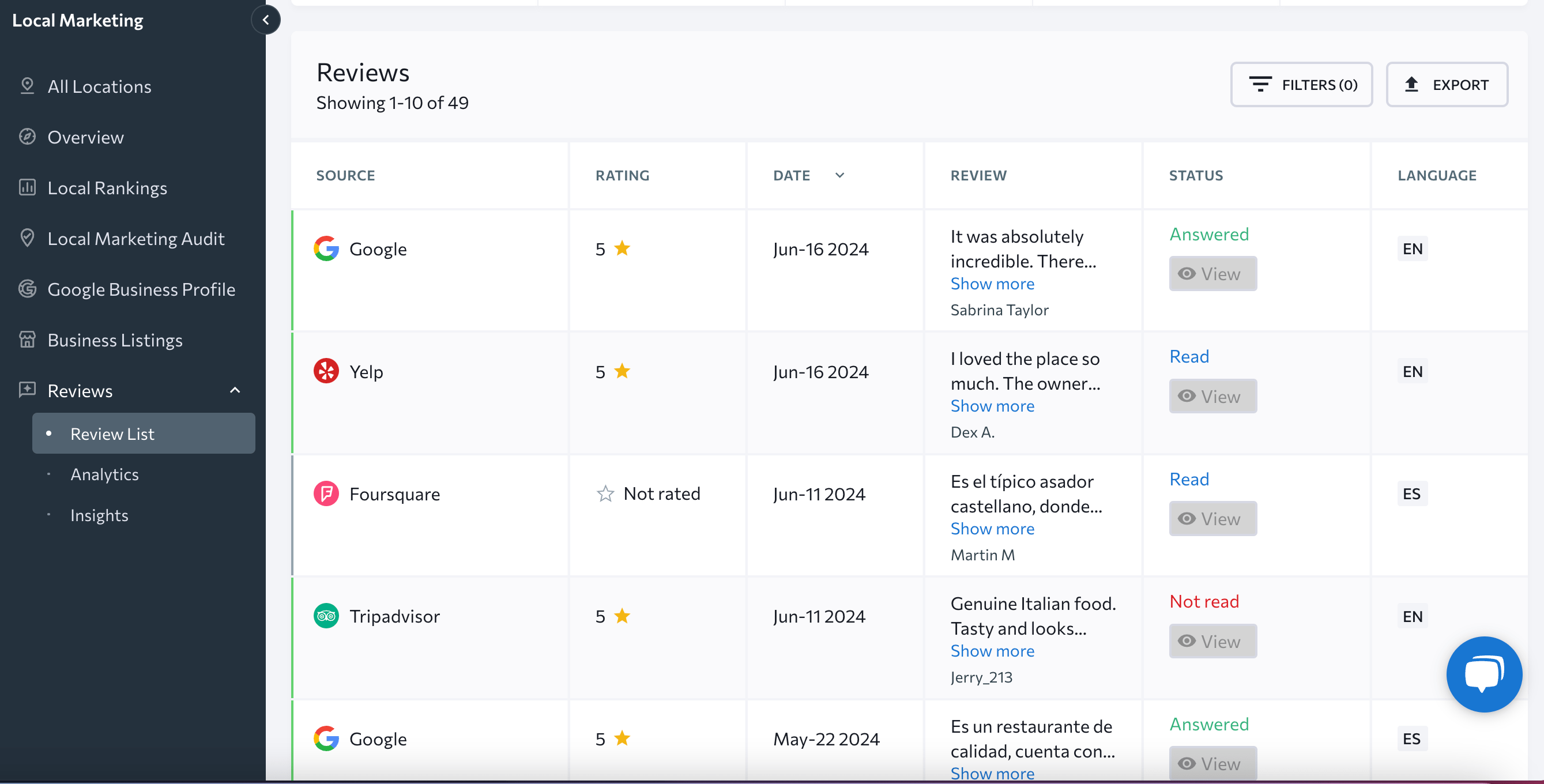The image size is (1544, 784).
Task: Click the gold star in Yelp row
Action: click(x=622, y=371)
